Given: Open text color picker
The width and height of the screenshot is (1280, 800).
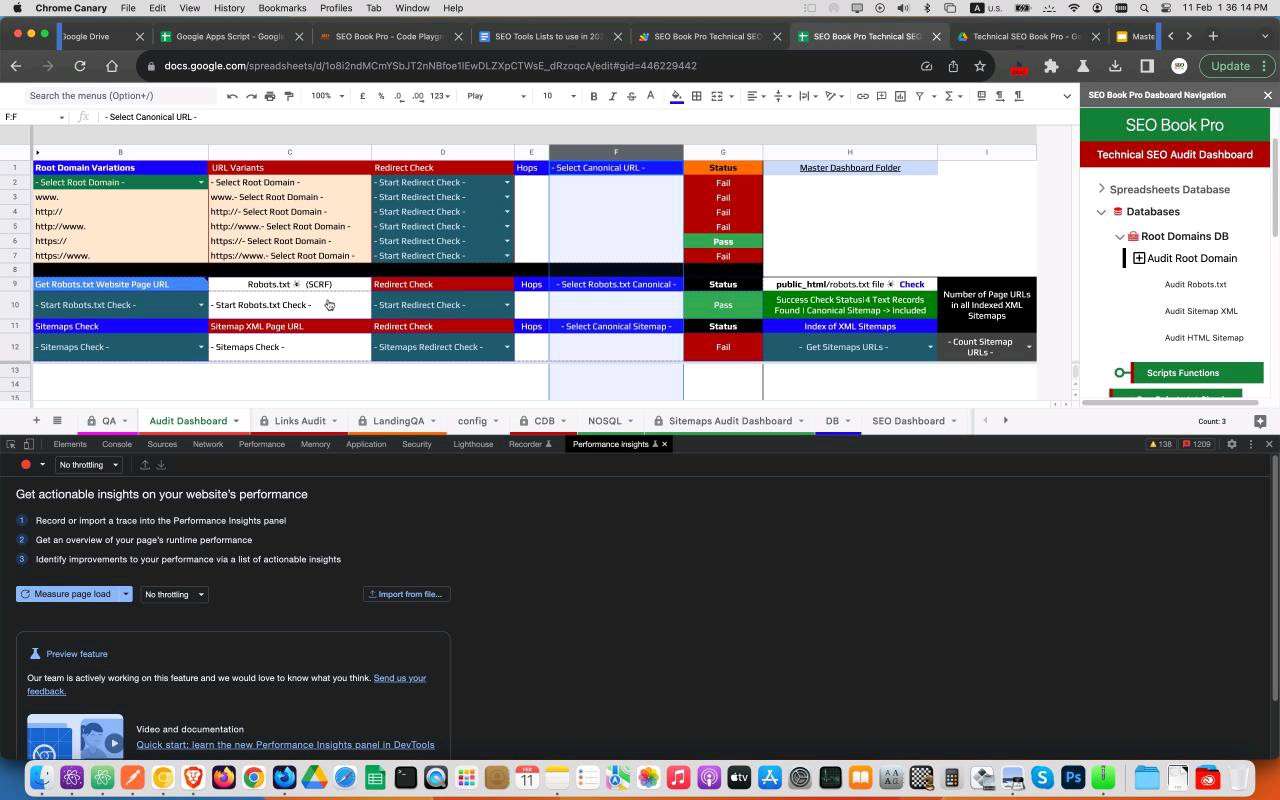Looking at the screenshot, I should pos(650,96).
